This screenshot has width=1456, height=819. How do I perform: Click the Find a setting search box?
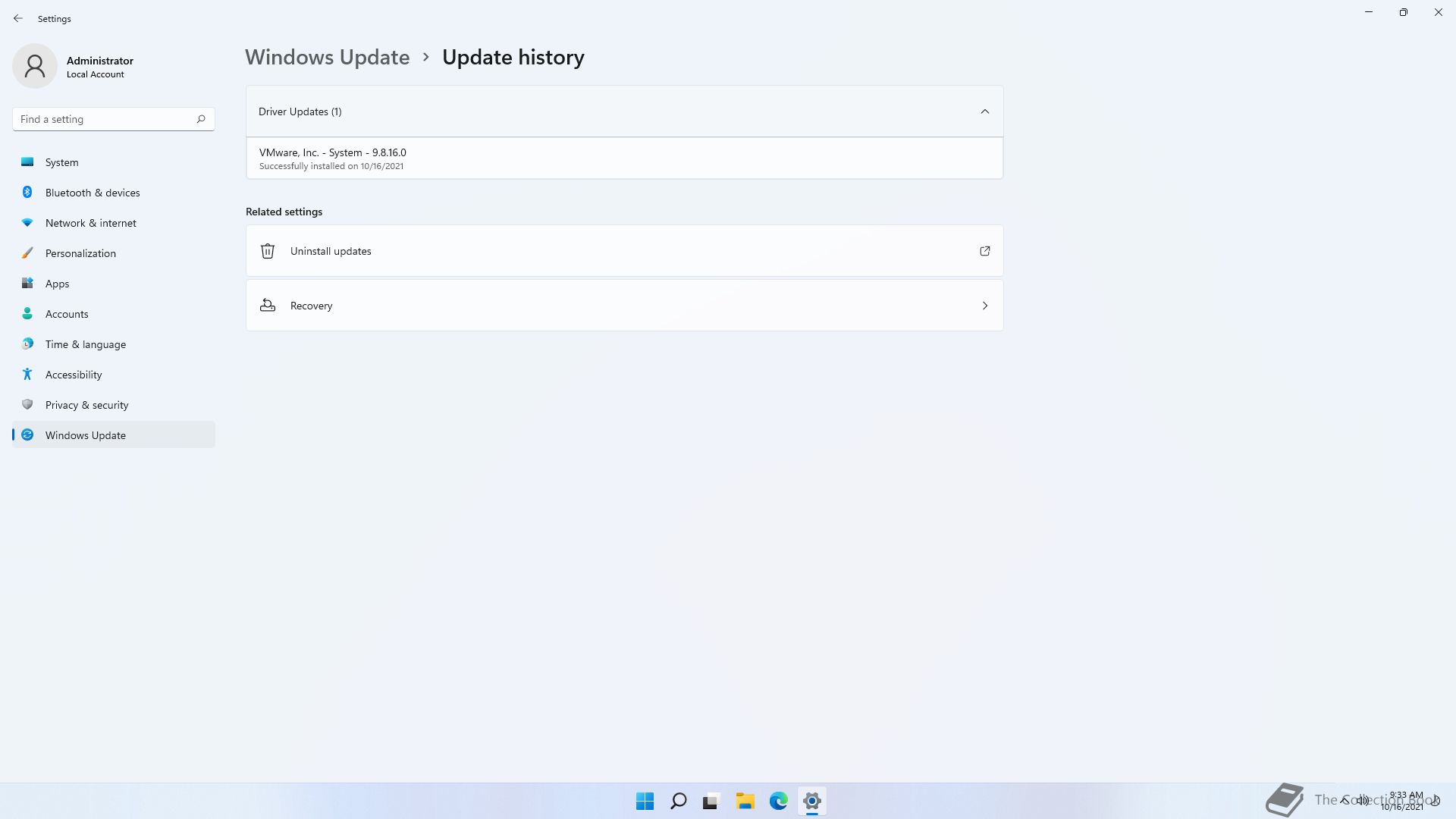tap(114, 119)
